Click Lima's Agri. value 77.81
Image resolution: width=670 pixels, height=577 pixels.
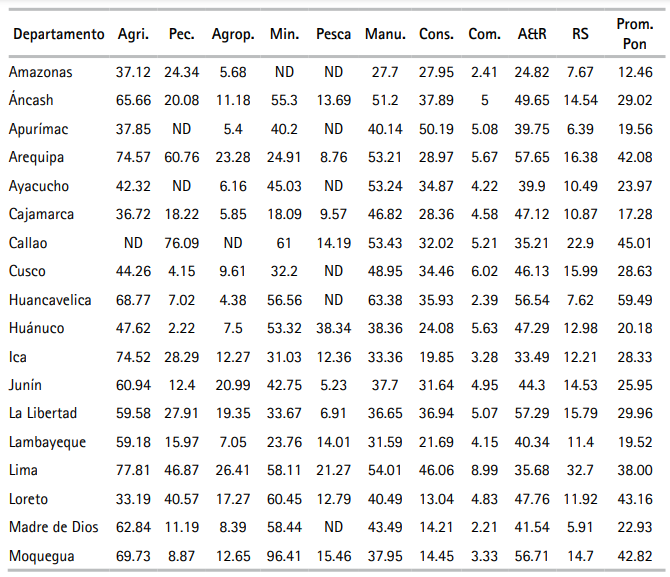(133, 470)
